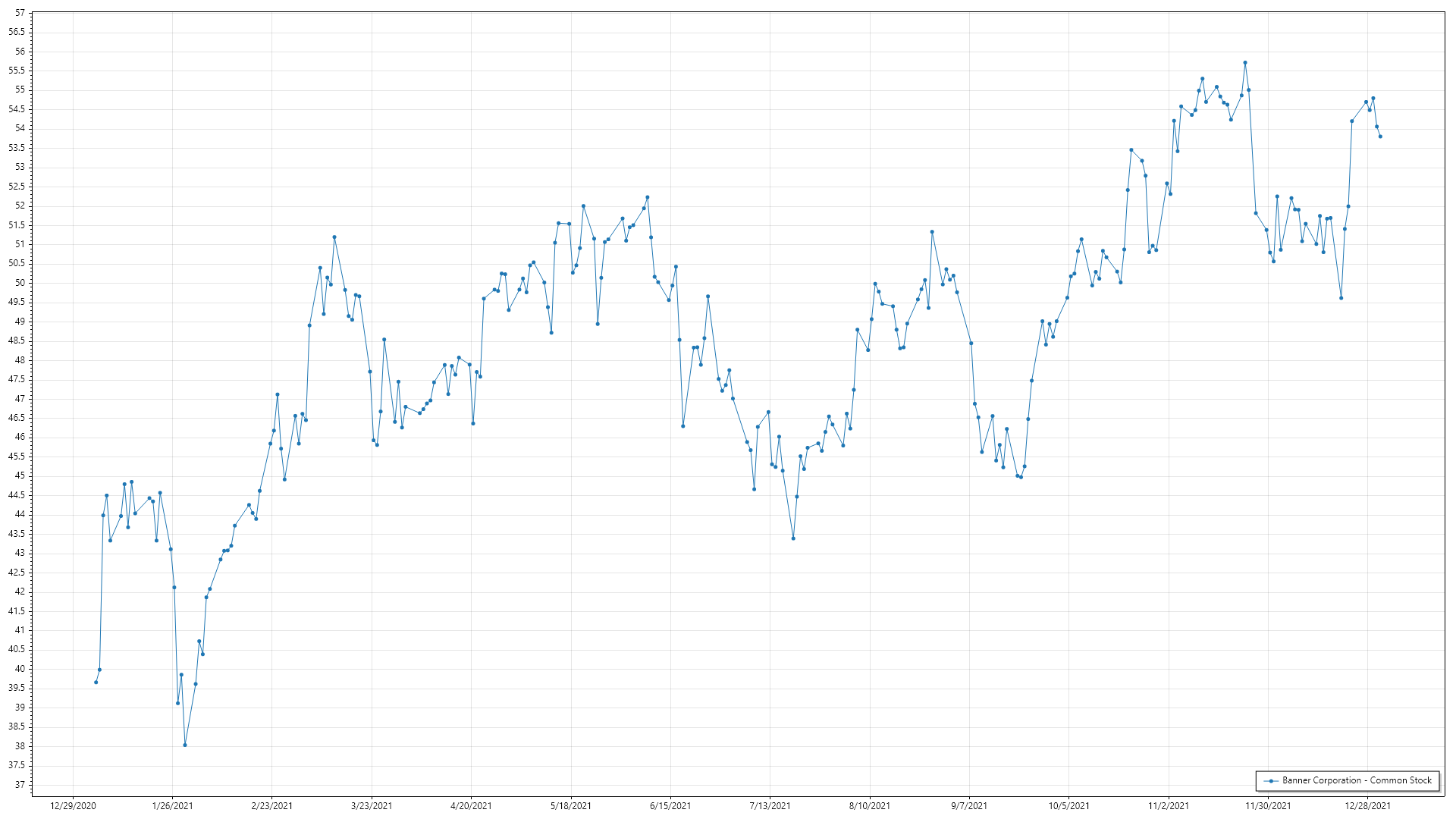The image size is (1456, 819).
Task: Click the 9/7/2021 x-axis date label
Action: [x=969, y=805]
